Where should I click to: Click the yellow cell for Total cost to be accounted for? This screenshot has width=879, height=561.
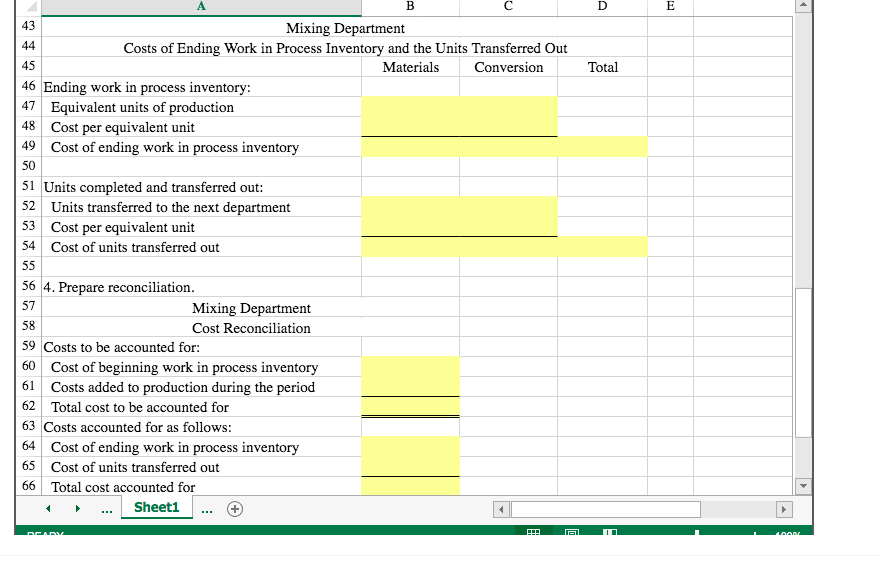(x=410, y=406)
